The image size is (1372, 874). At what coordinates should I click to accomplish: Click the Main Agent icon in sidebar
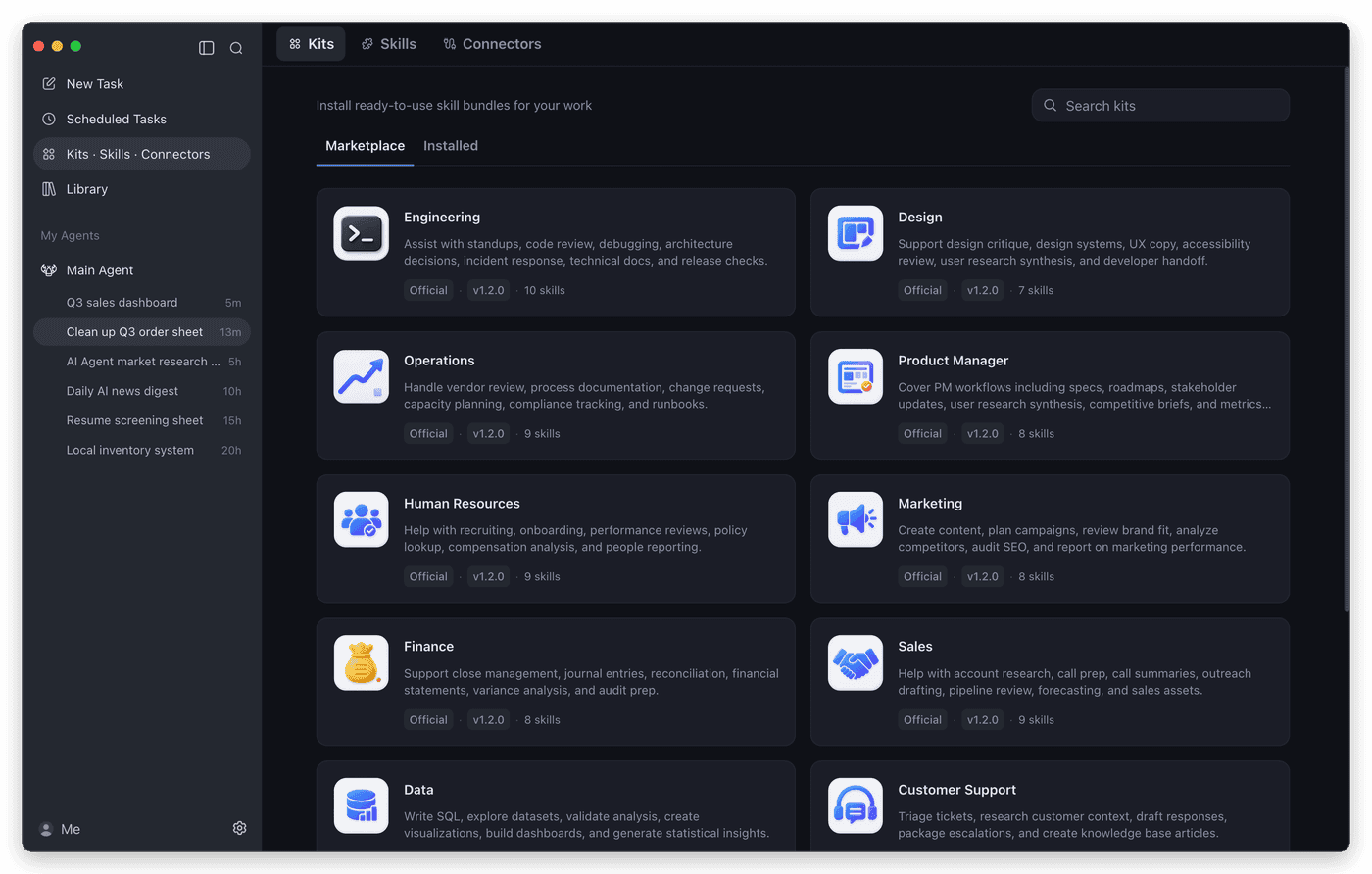pos(49,270)
